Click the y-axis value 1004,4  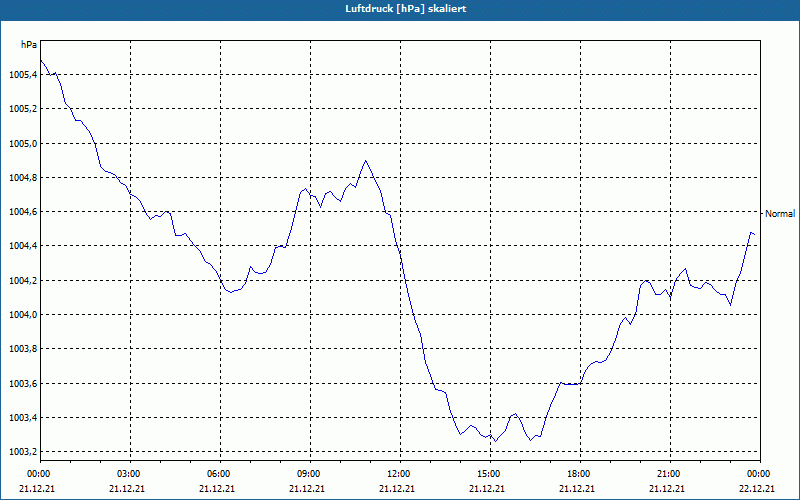23,246
